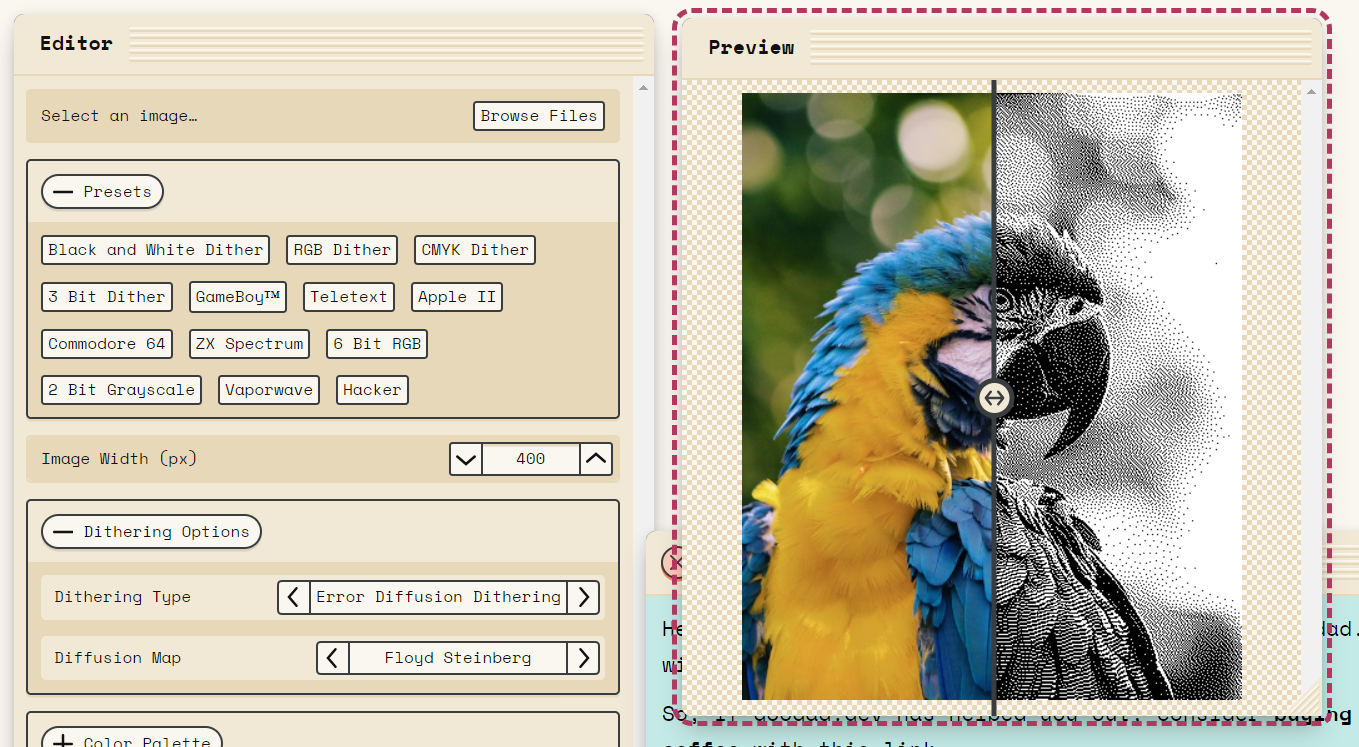
Task: Previous Diffusion Map left arrow
Action: (x=333, y=658)
